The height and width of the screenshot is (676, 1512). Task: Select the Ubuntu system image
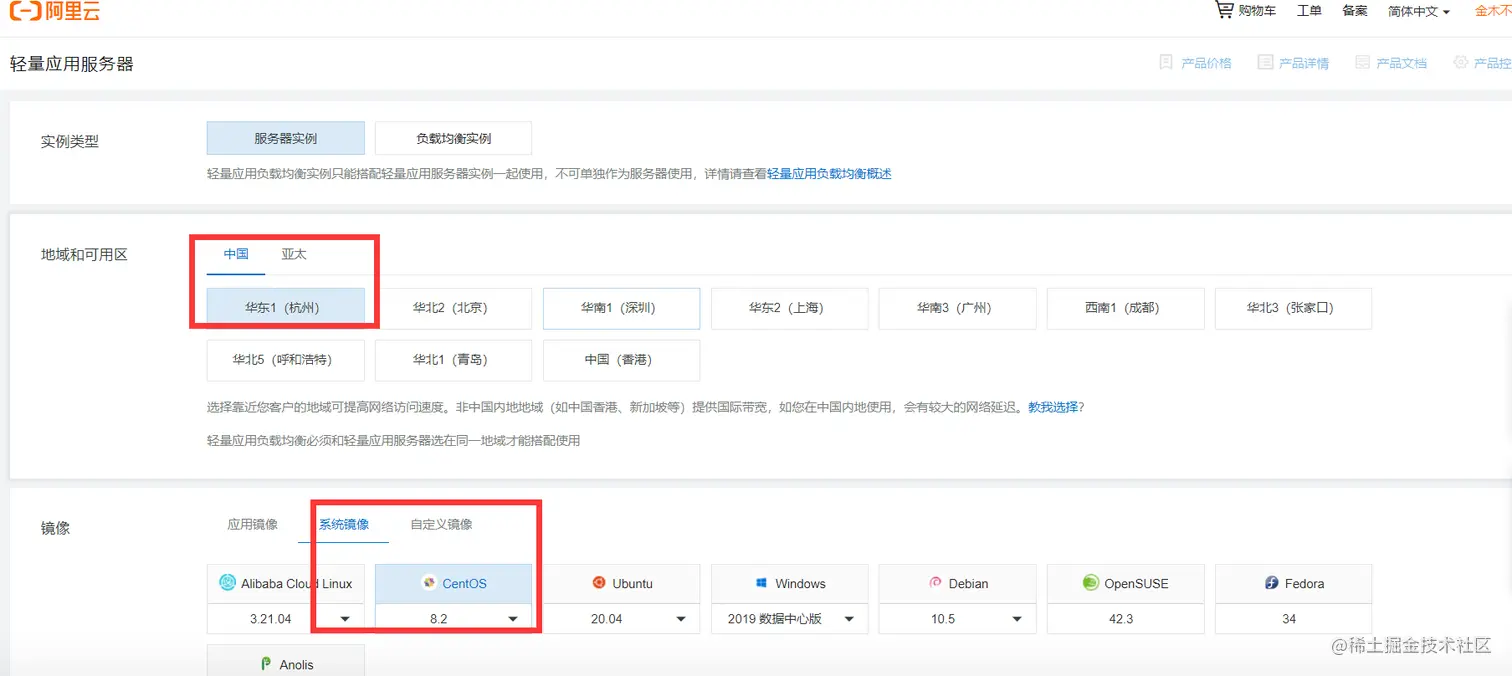click(621, 584)
